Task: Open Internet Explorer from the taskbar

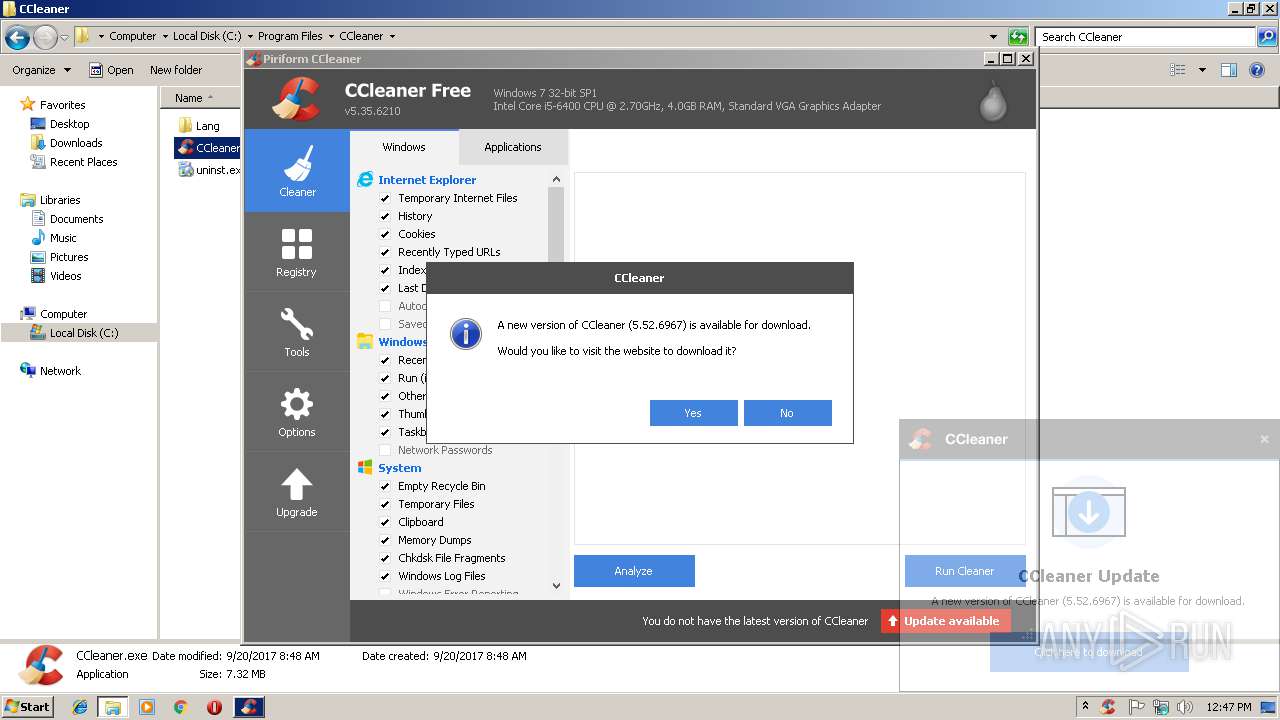Action: [80, 707]
